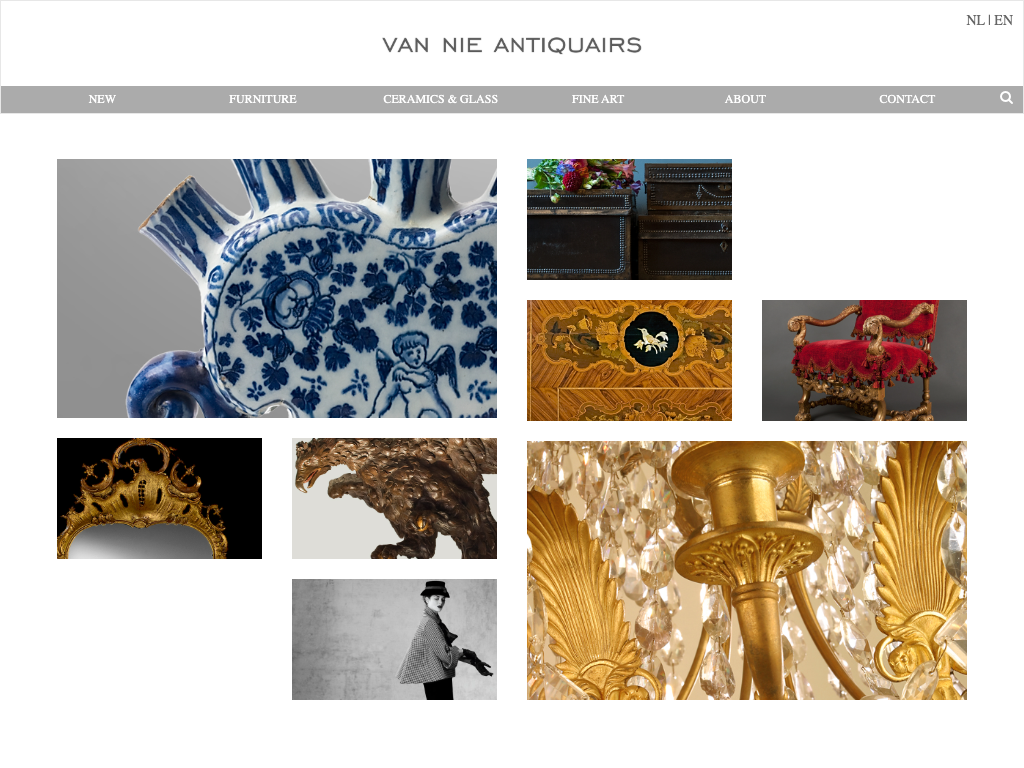Click the Van Nie Antiquairs logo
The height and width of the screenshot is (768, 1024).
pyautogui.click(x=512, y=45)
